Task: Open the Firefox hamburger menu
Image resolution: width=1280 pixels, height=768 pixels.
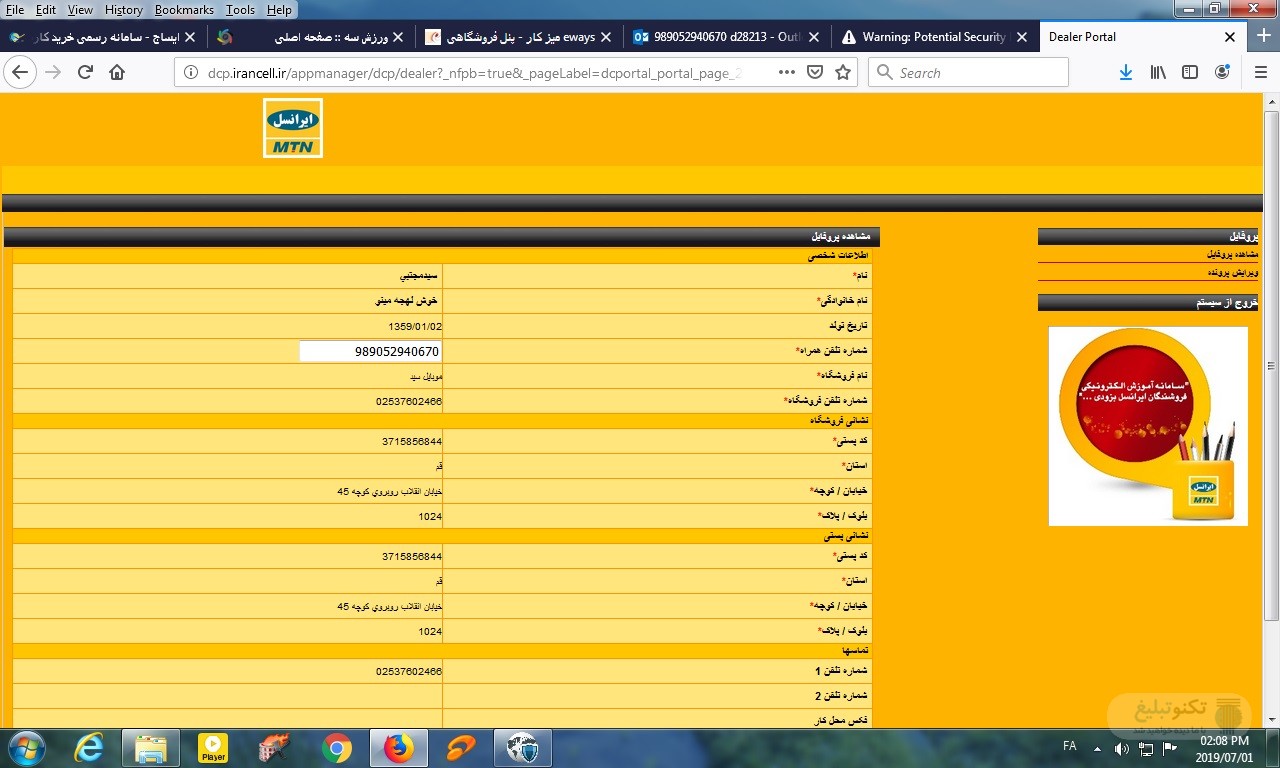Action: (1255, 72)
